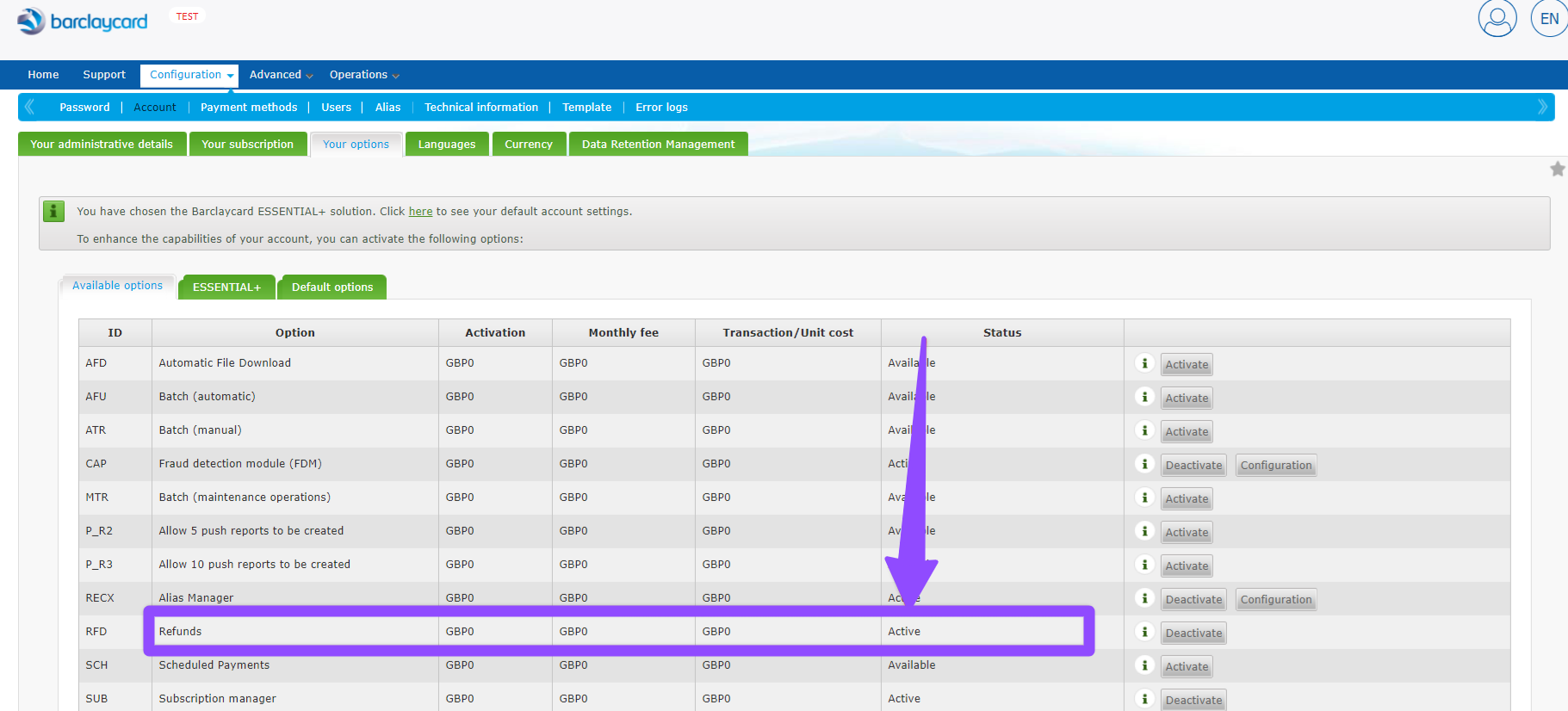Deactivate Alias Manager
The height and width of the screenshot is (711, 1568).
(1193, 599)
